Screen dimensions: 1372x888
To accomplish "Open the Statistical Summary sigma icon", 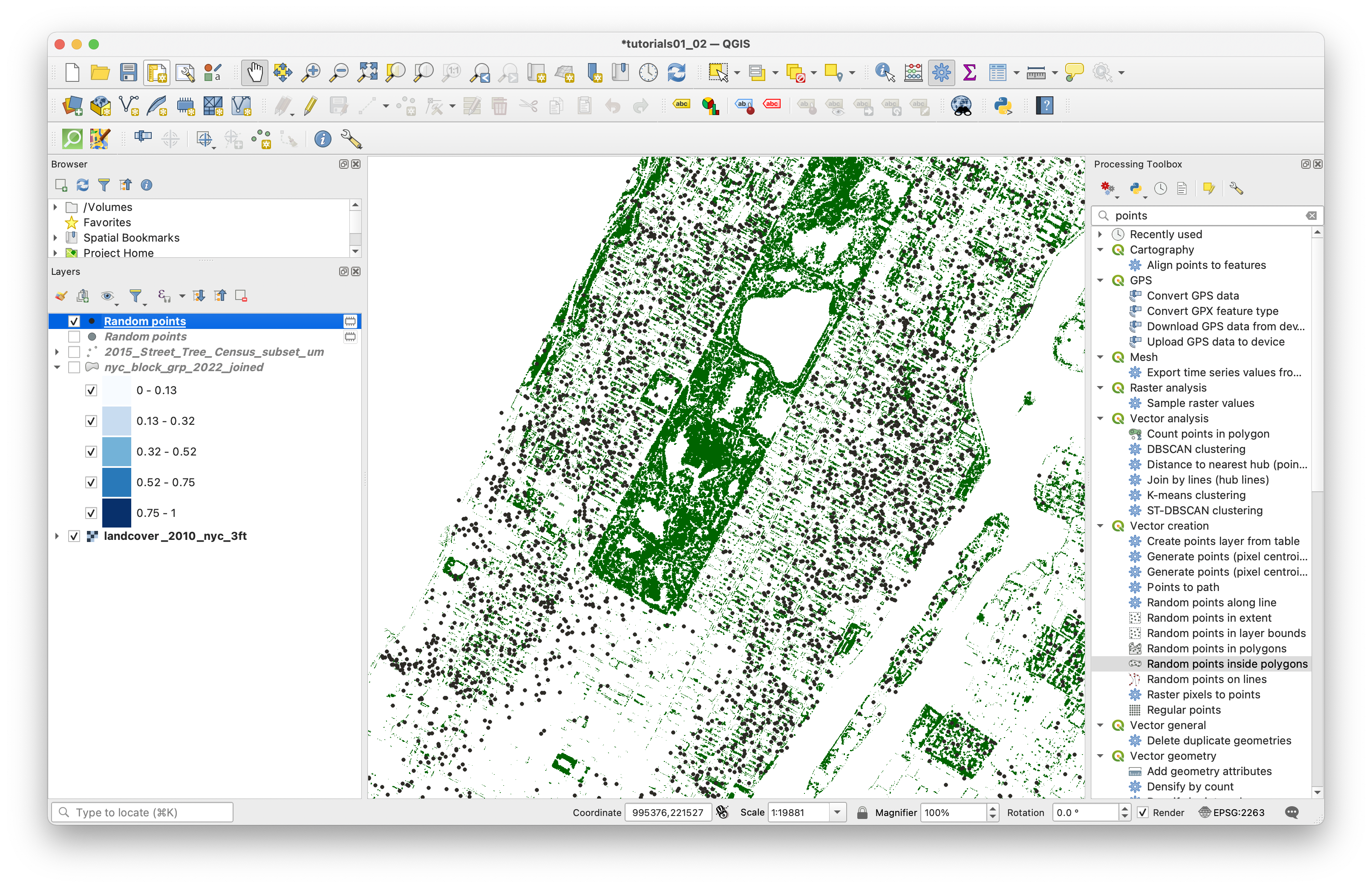I will pyautogui.click(x=970, y=73).
